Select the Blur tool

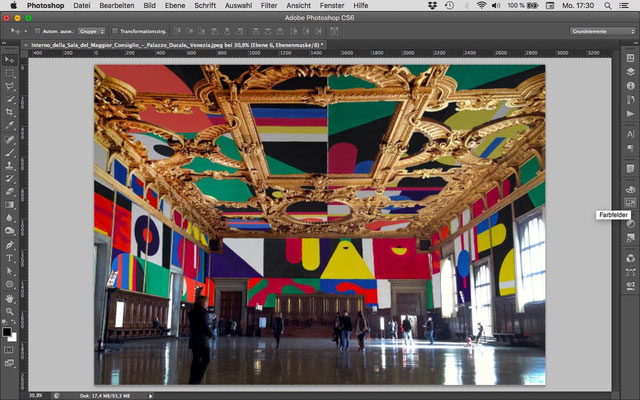(x=9, y=218)
